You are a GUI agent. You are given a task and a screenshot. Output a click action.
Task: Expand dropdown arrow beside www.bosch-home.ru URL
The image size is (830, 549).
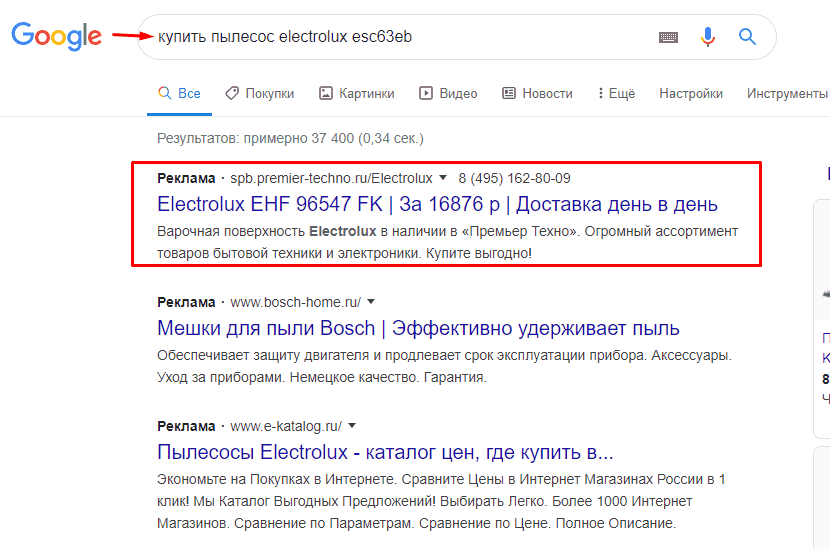point(371,302)
